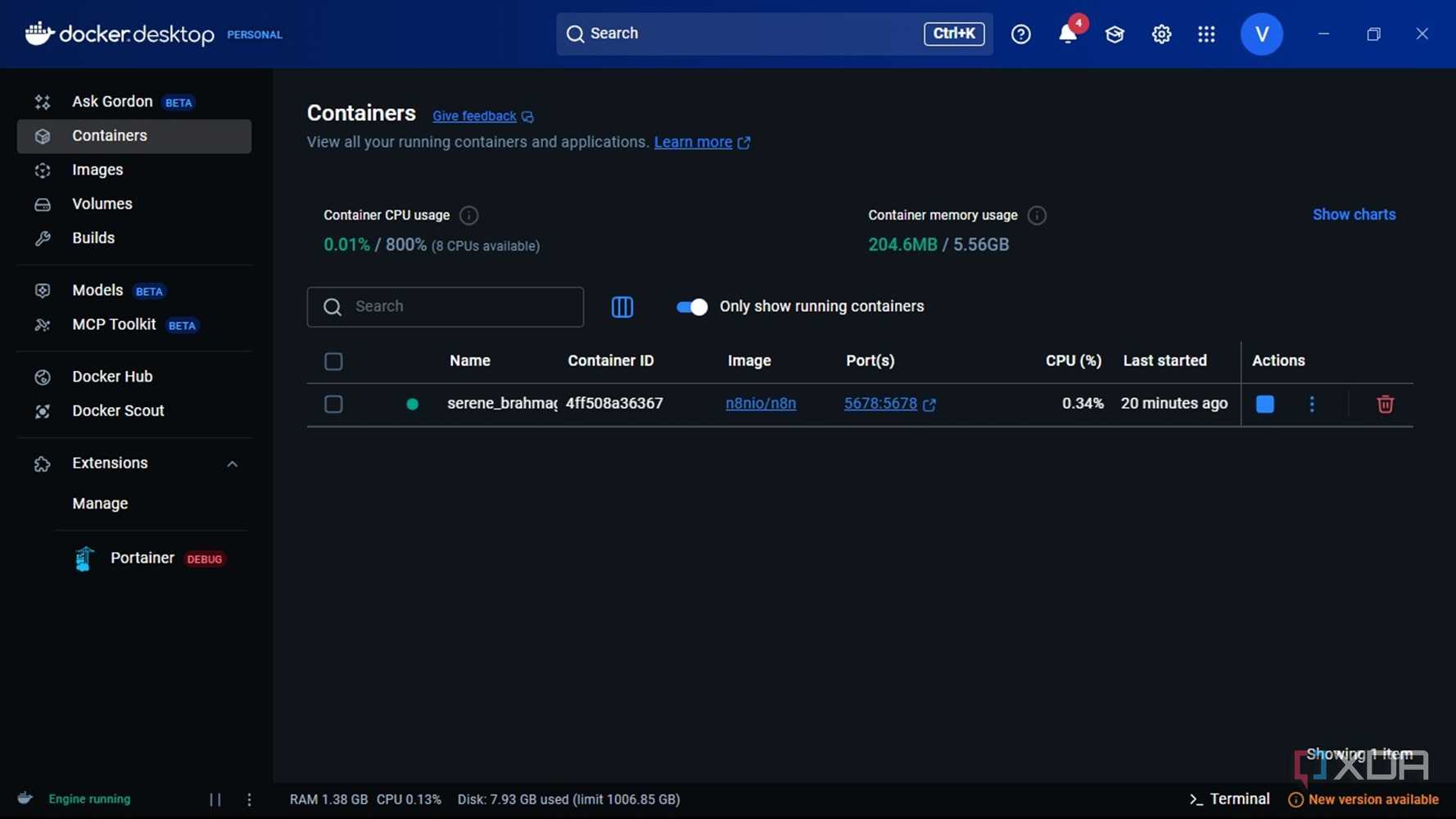Open the V user account avatar
The image size is (1456, 819).
pyautogui.click(x=1261, y=34)
